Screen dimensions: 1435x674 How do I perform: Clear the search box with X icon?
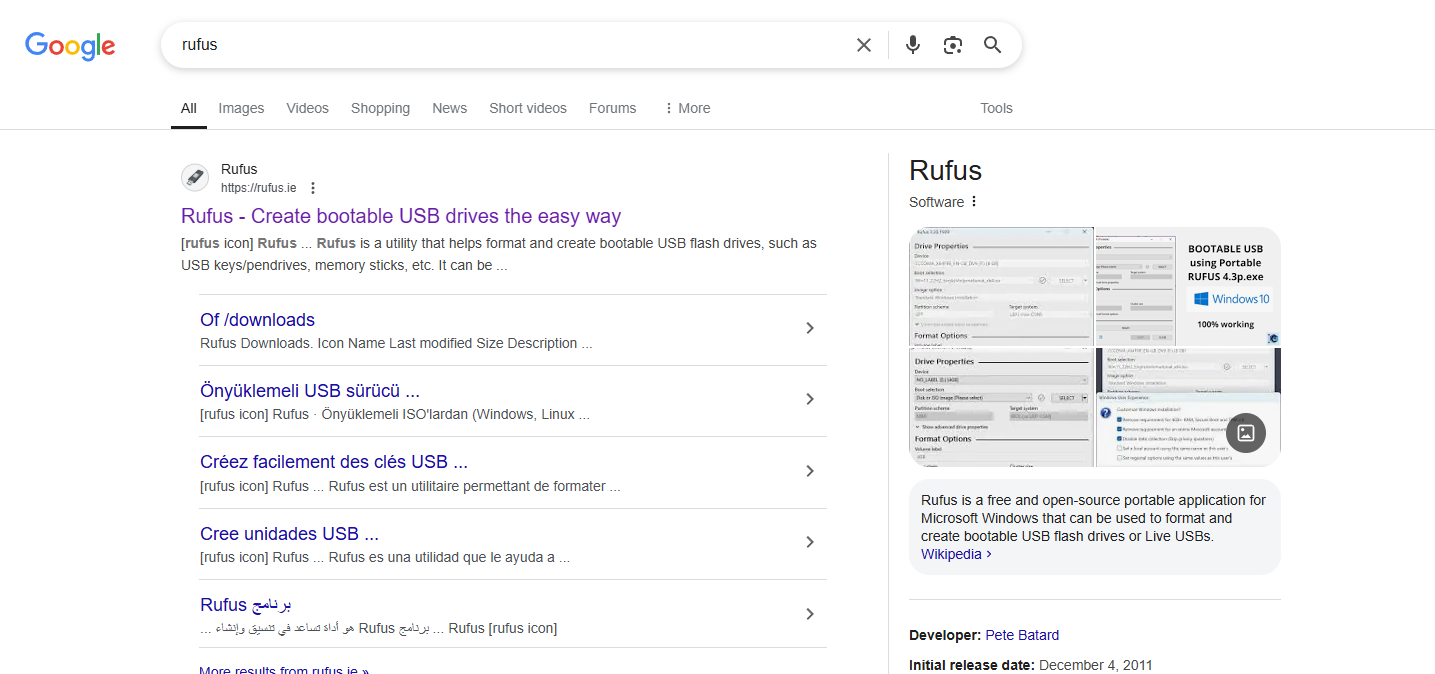click(x=864, y=45)
